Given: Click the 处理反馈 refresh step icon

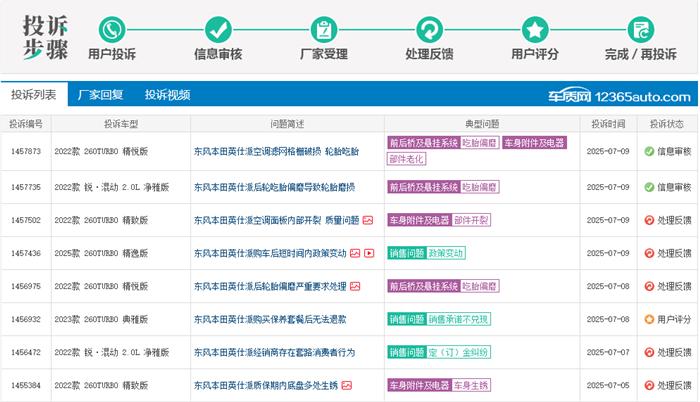Looking at the screenshot, I should point(429,30).
